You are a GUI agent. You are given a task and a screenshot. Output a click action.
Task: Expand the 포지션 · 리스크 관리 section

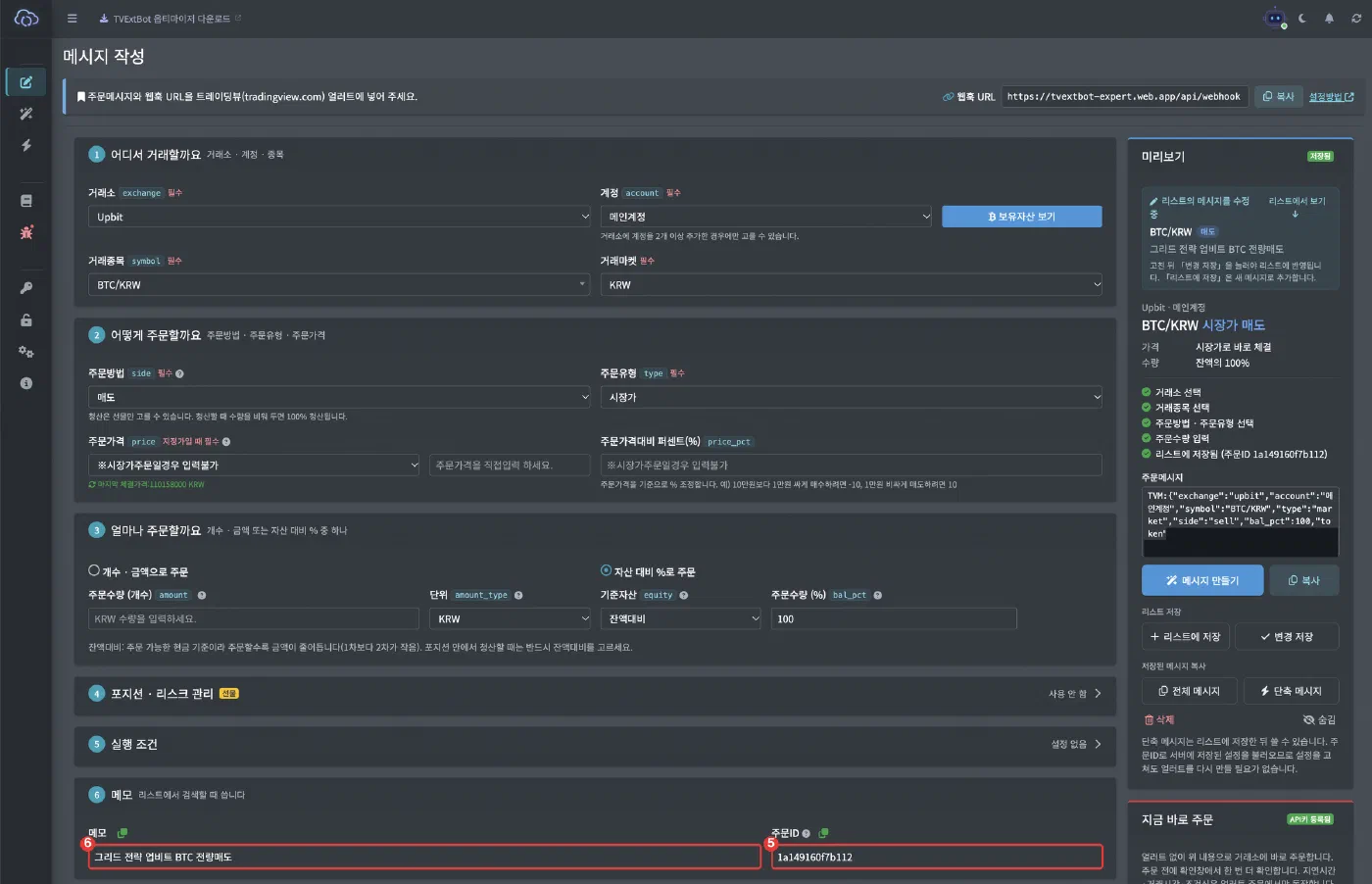pyautogui.click(x=595, y=693)
